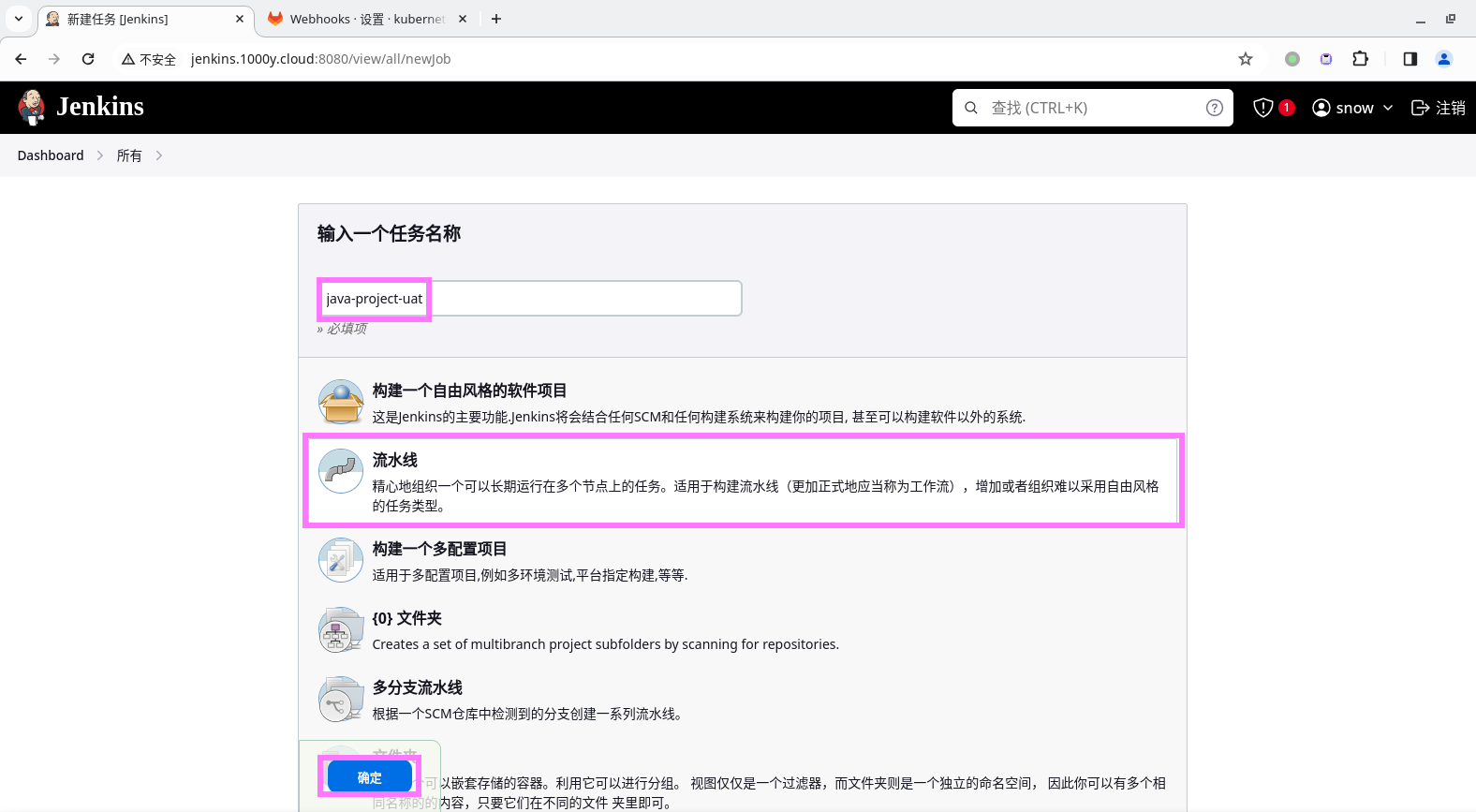Open the browser profile avatar
This screenshot has width=1476, height=812.
1444,59
